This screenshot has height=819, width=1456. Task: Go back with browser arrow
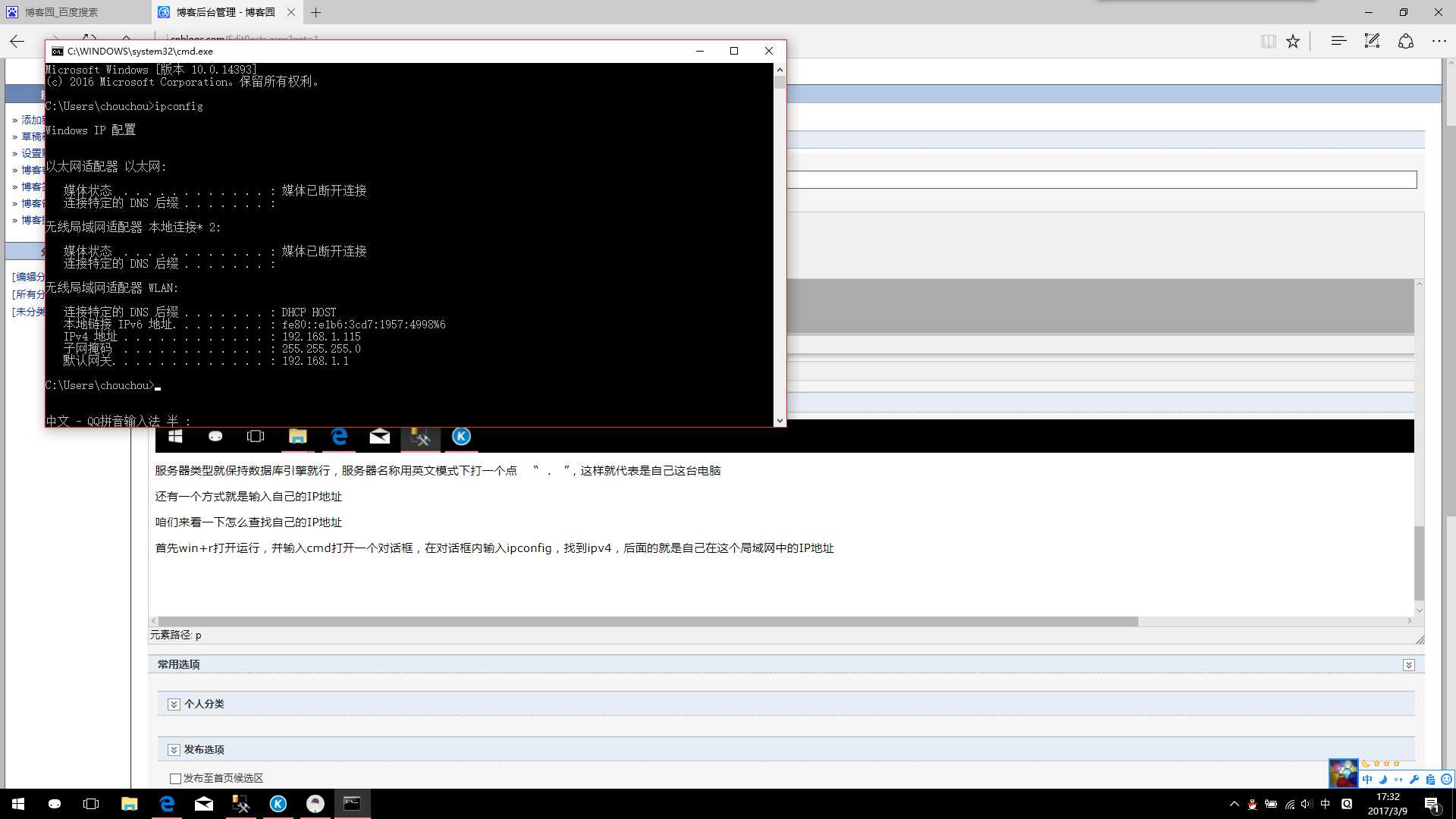[x=17, y=42]
